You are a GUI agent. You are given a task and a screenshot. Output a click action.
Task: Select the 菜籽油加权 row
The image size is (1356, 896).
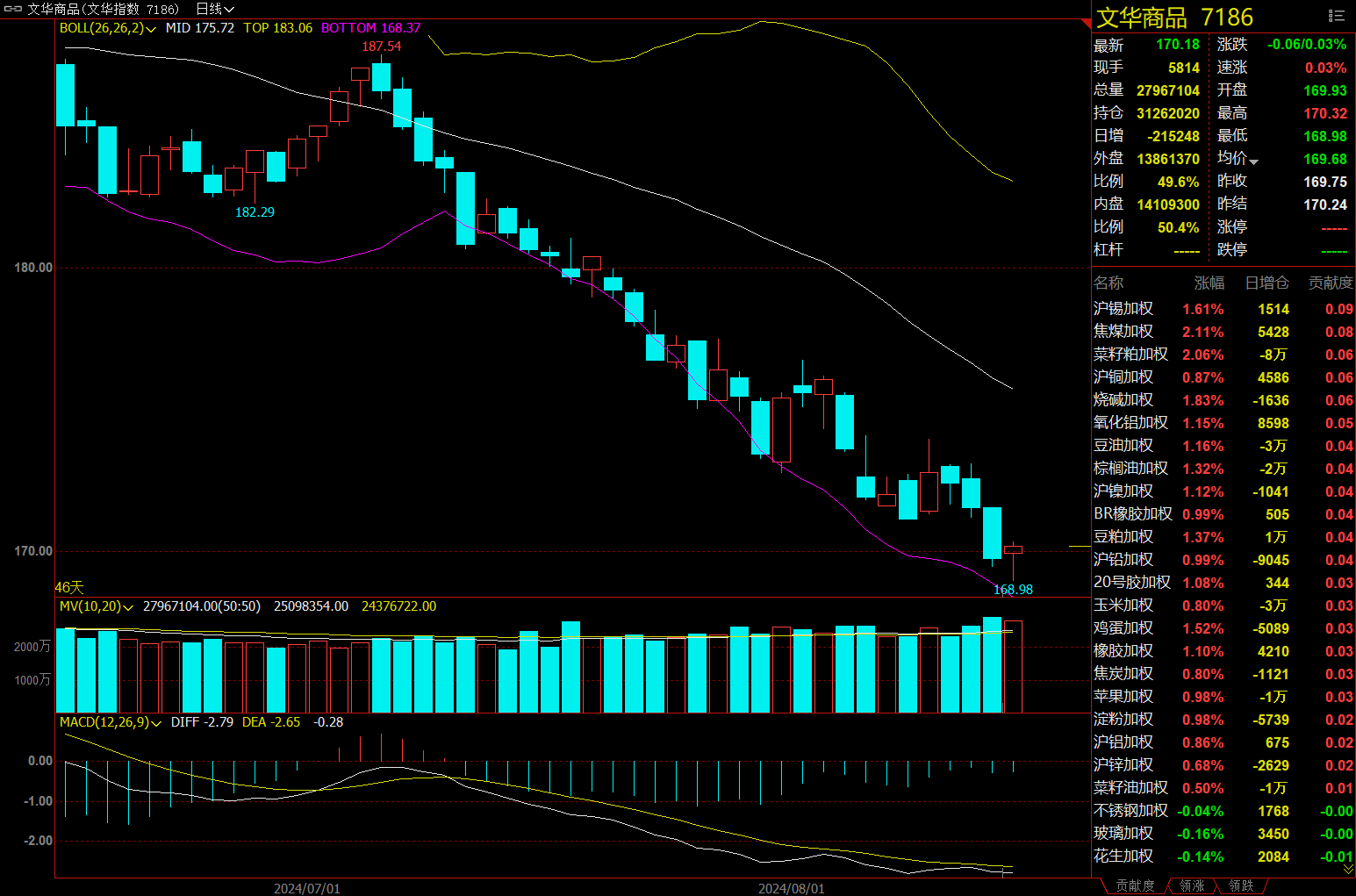pos(1223,788)
